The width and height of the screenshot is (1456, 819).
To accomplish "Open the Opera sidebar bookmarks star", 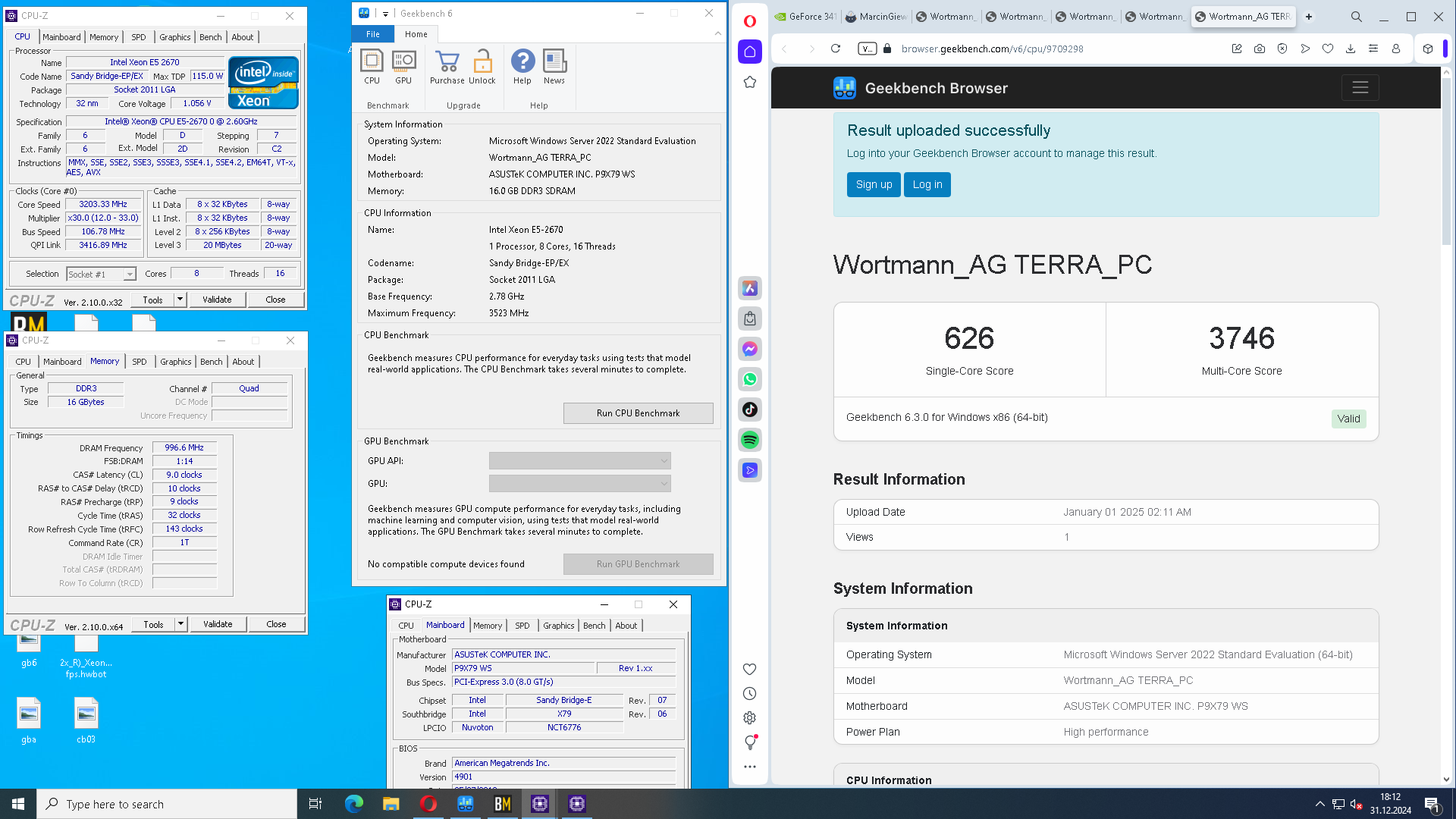I will (x=750, y=82).
